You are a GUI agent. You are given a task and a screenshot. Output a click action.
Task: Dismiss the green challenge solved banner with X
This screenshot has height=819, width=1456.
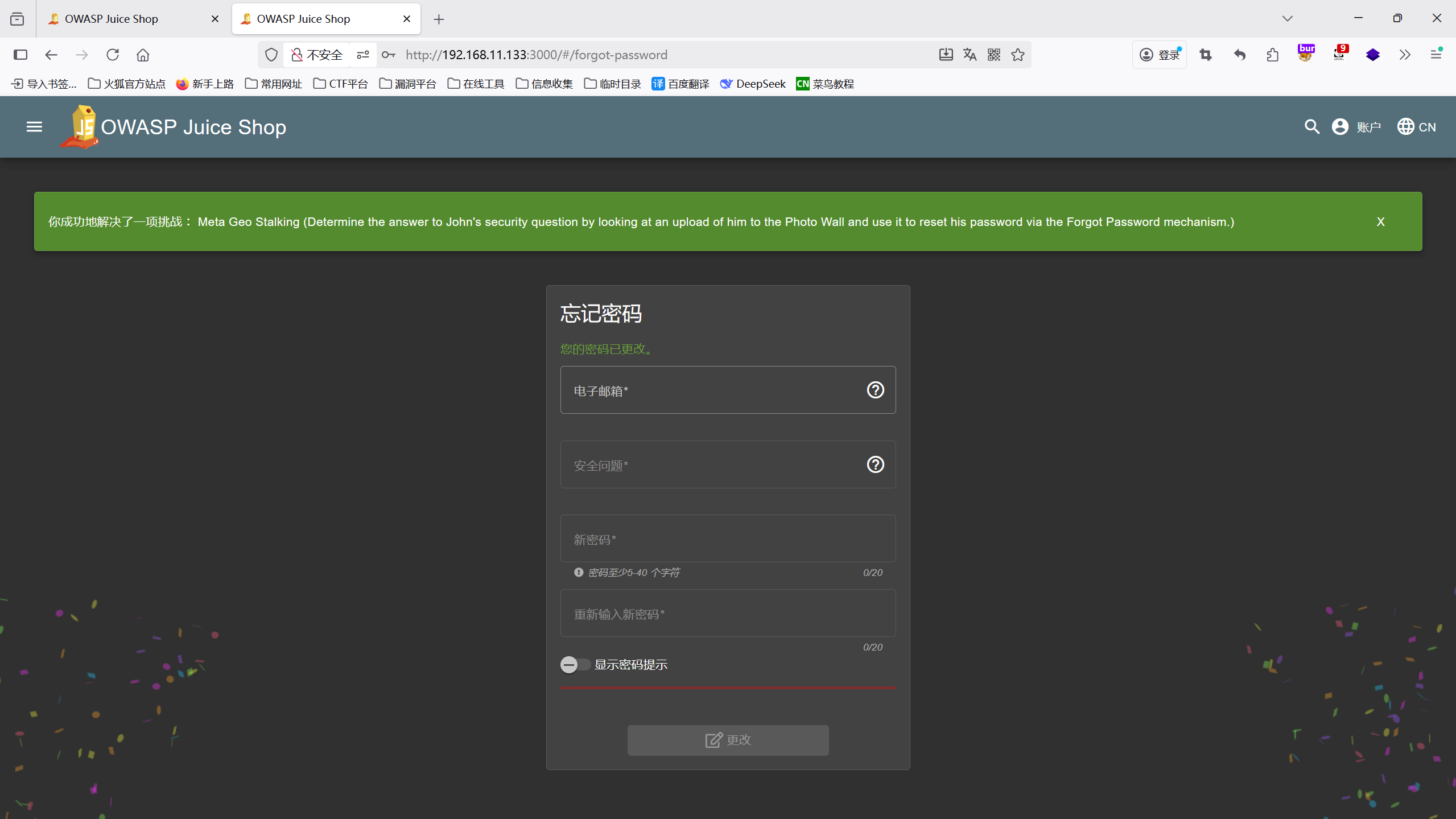click(x=1380, y=222)
